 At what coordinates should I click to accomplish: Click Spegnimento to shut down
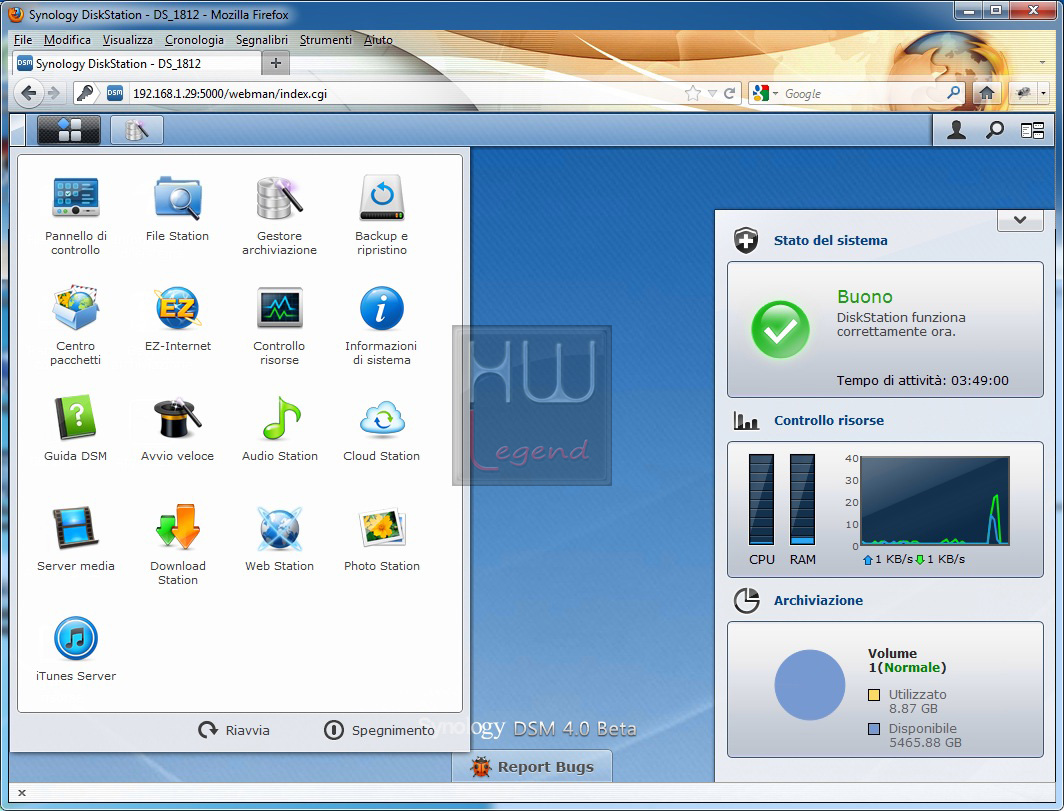(379, 730)
